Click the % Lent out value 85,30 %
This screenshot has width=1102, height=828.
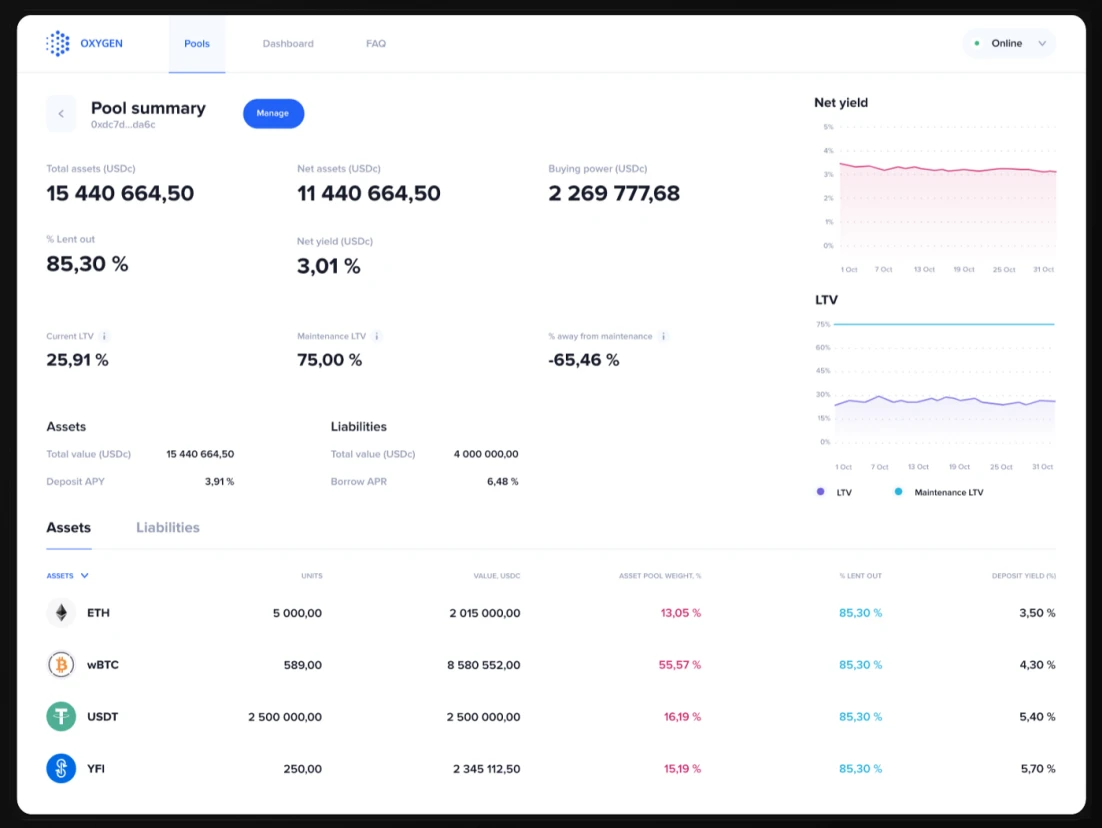pos(87,264)
